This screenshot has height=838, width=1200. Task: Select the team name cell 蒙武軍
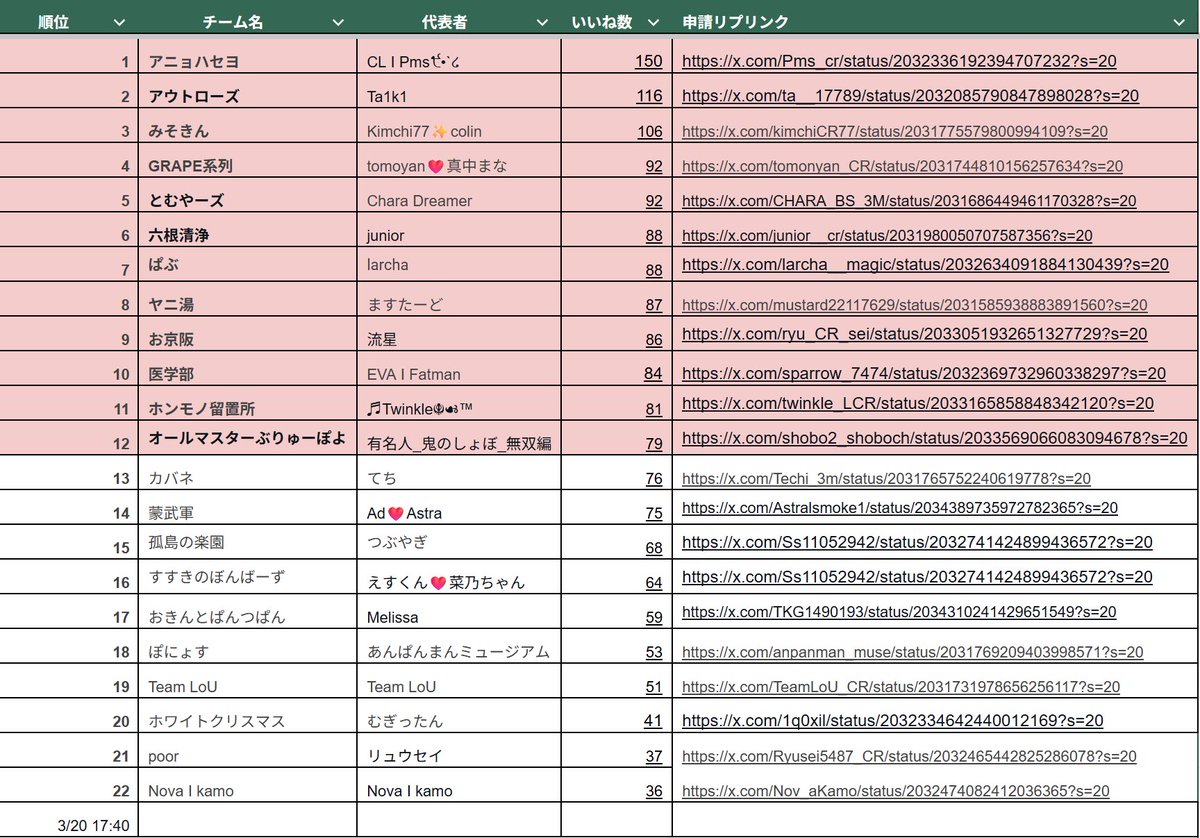(x=248, y=508)
